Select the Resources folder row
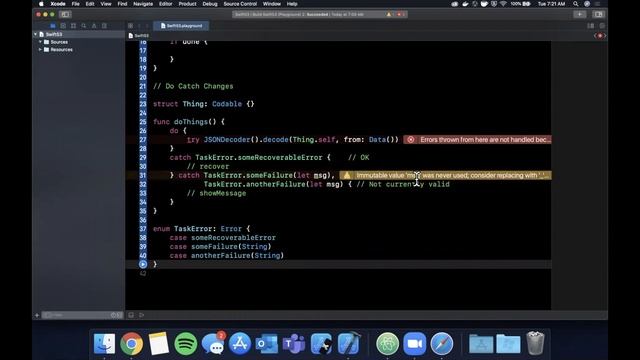 [x=78, y=50]
